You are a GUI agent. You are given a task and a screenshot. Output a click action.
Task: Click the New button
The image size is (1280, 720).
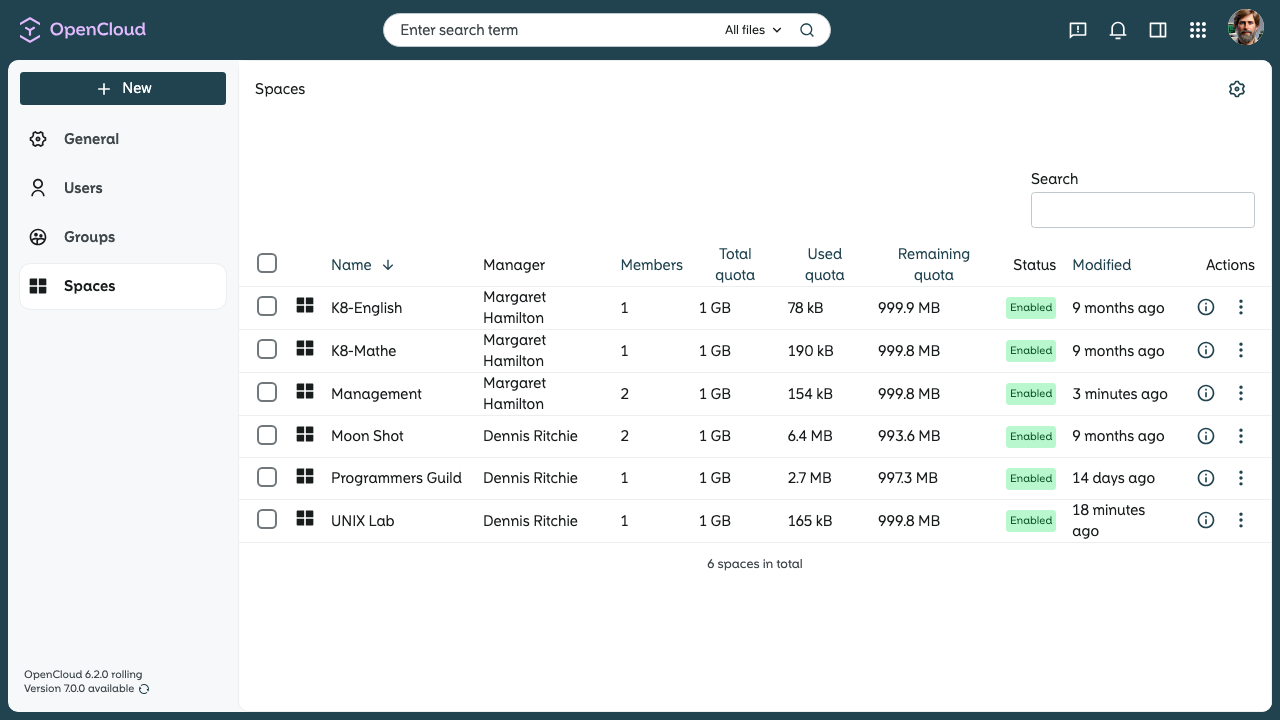pyautogui.click(x=123, y=88)
